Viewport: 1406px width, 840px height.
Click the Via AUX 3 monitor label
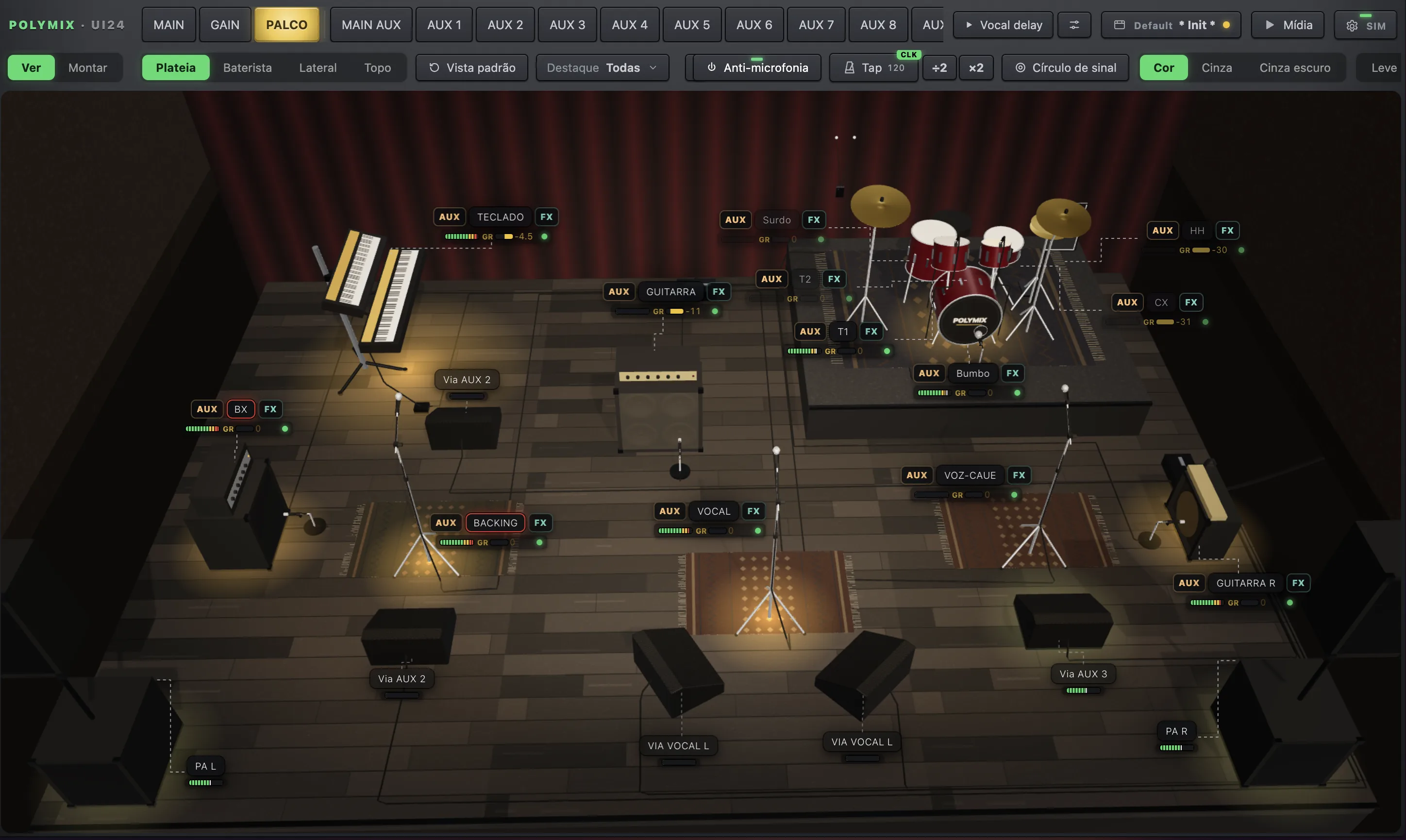[x=1083, y=673]
